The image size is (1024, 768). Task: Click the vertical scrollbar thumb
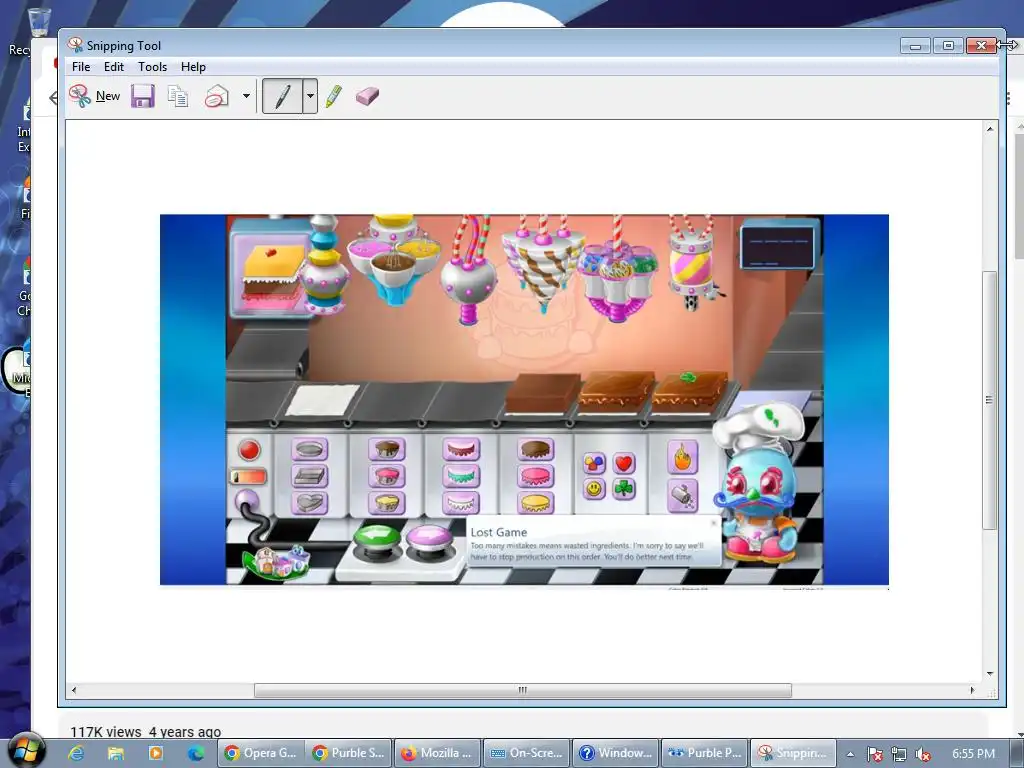coord(990,400)
